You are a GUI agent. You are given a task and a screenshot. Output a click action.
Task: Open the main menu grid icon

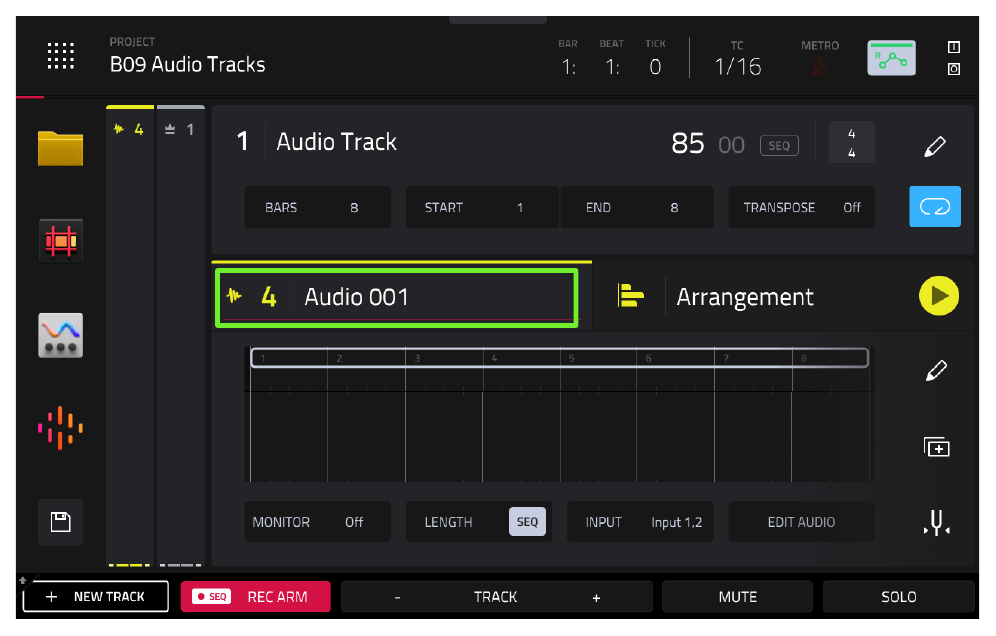pyautogui.click(x=61, y=56)
